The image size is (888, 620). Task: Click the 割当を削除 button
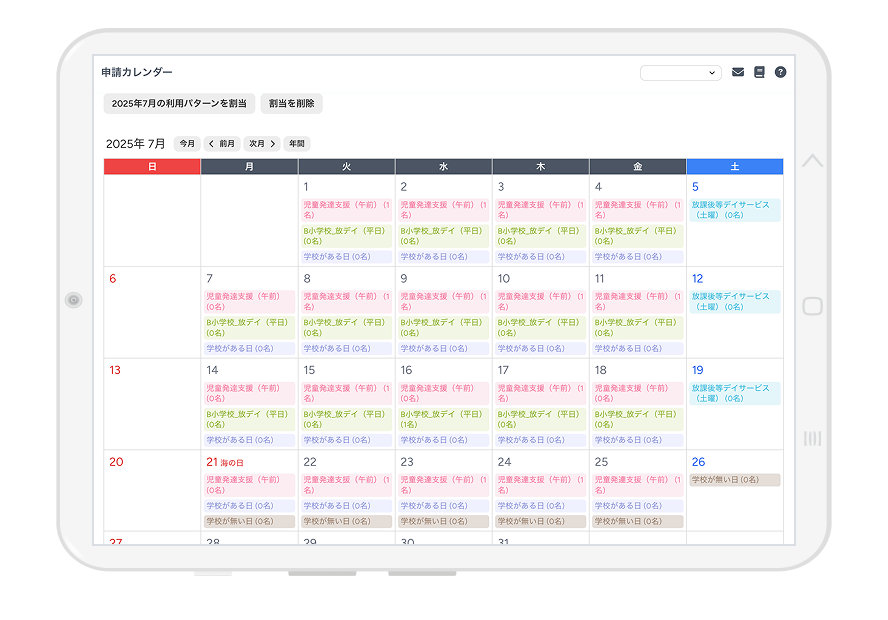tap(291, 103)
